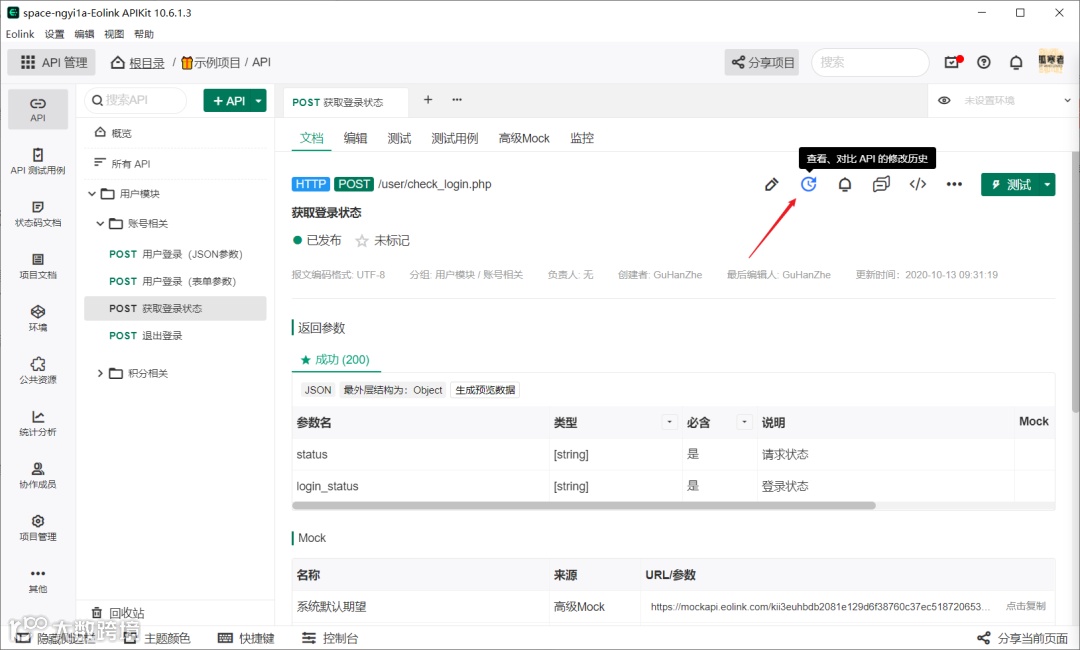Click 分享当前页面 in the bottom bar
This screenshot has height=650, width=1080.
(x=1023, y=638)
